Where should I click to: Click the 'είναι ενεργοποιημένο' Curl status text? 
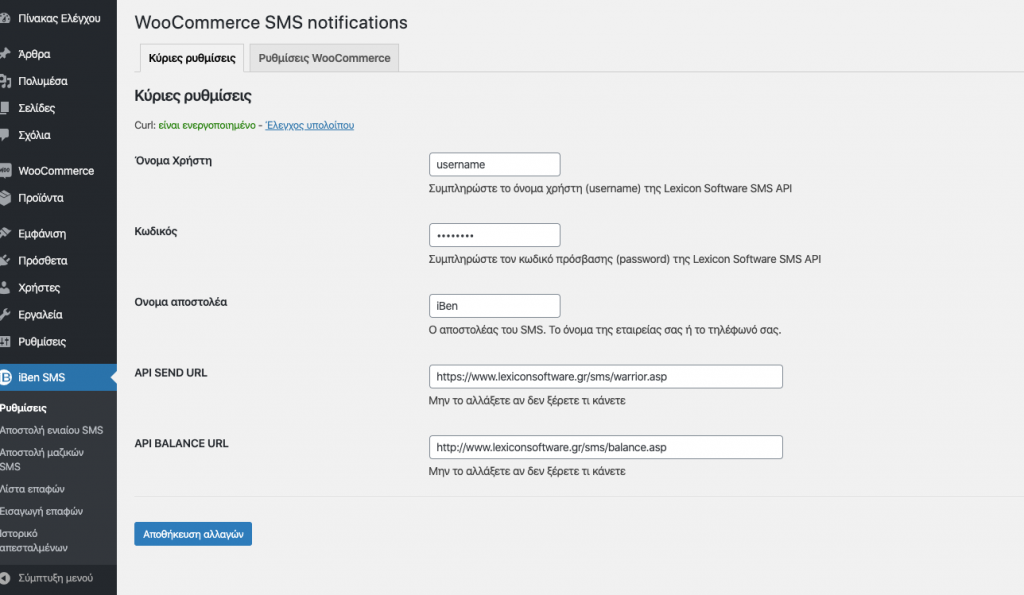point(207,125)
